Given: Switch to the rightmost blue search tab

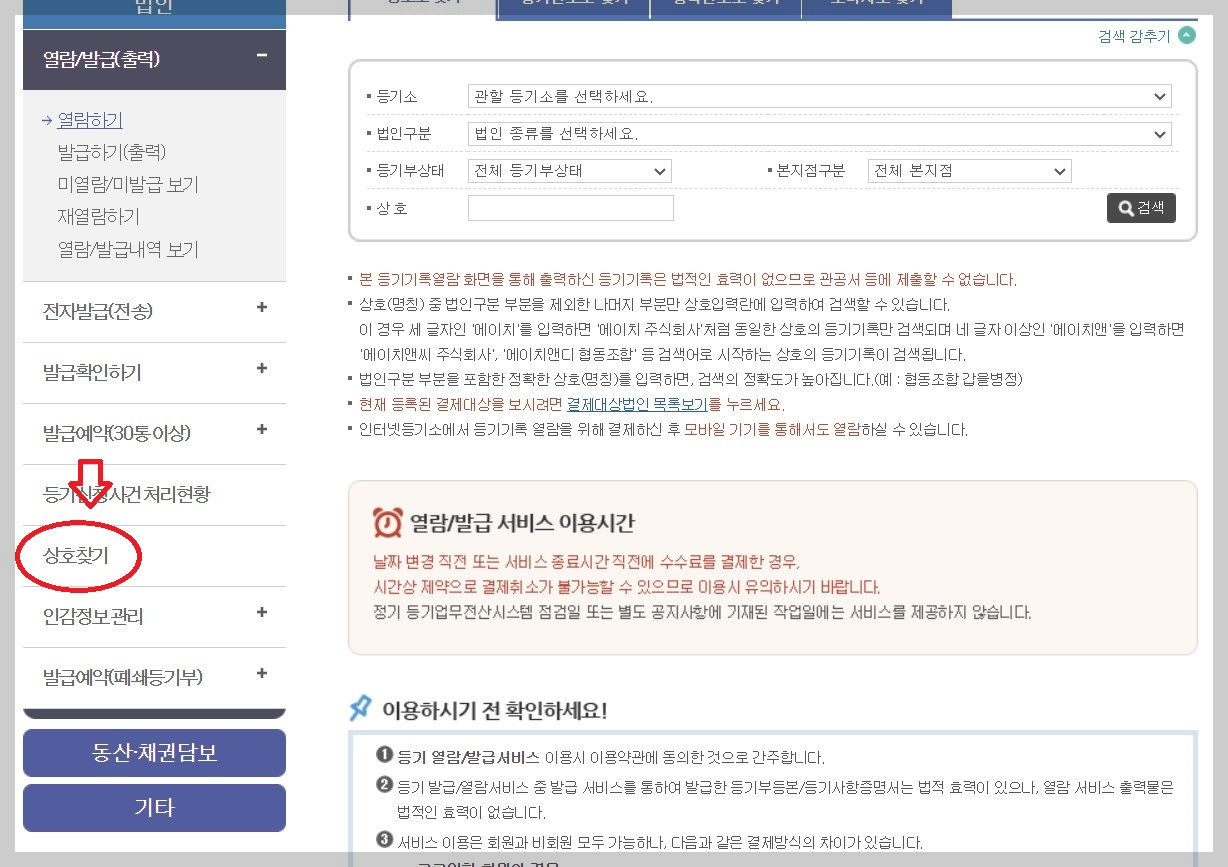Looking at the screenshot, I should [x=877, y=7].
